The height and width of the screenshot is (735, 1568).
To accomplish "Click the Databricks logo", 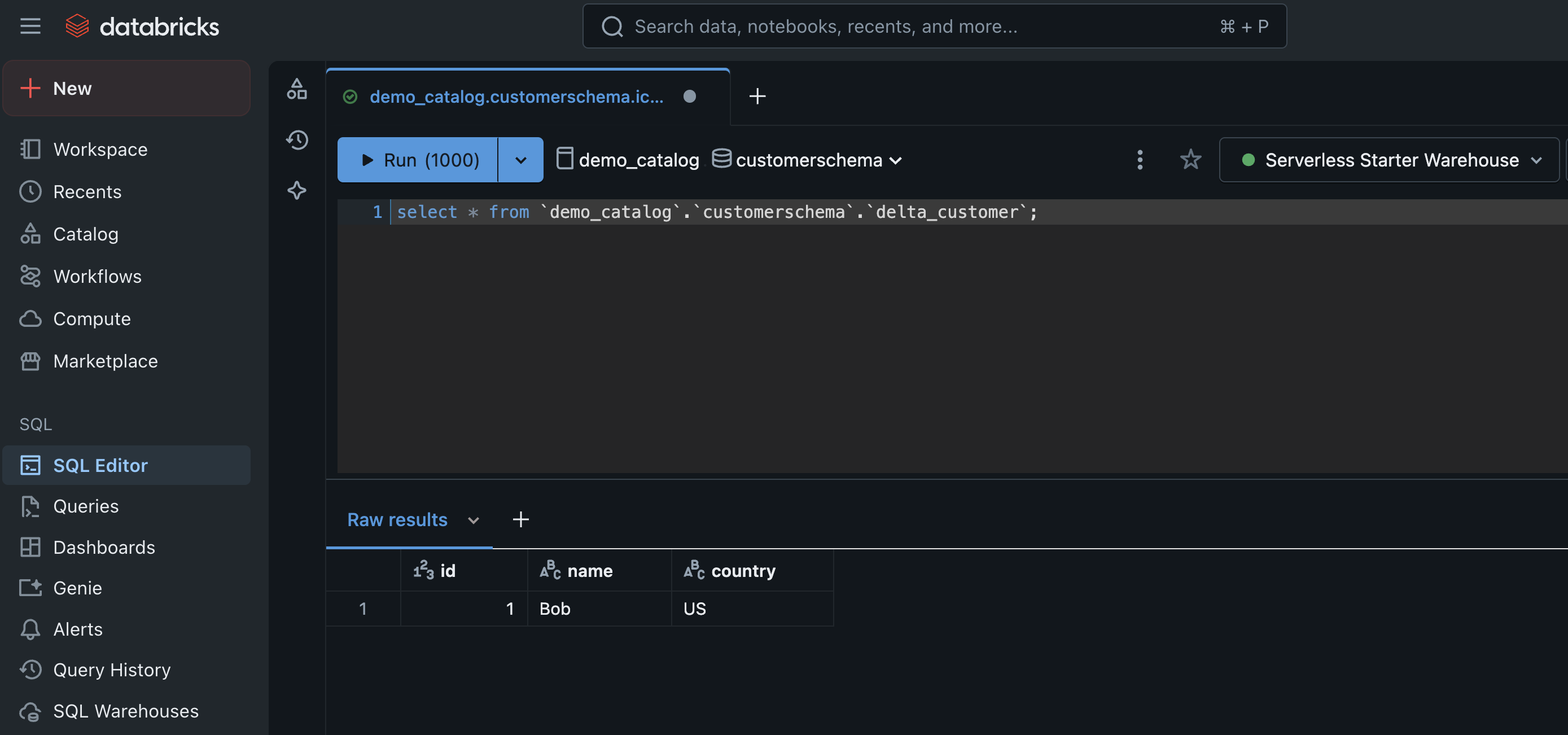I will point(142,26).
